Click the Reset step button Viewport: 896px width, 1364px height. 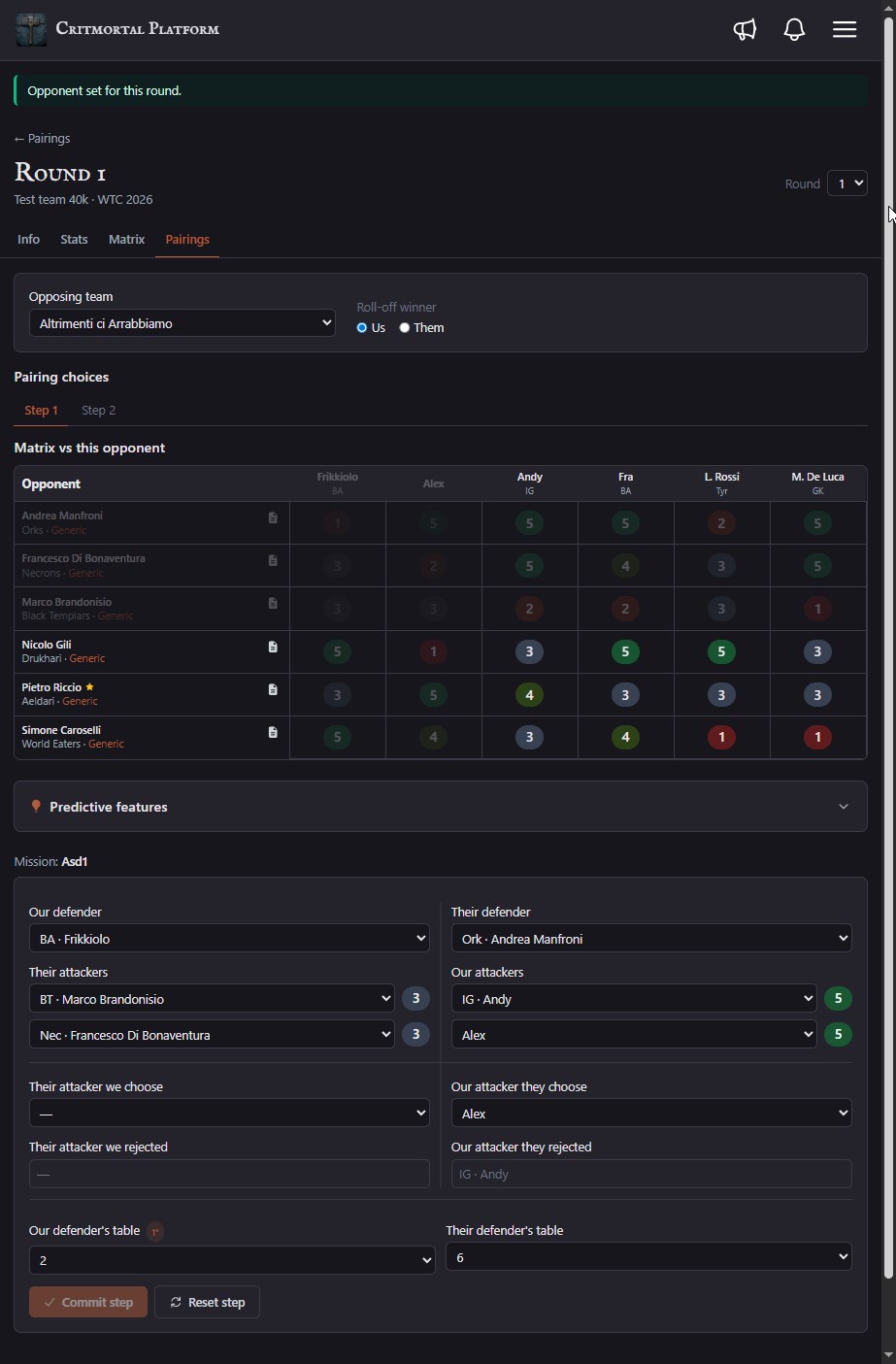tap(207, 1303)
